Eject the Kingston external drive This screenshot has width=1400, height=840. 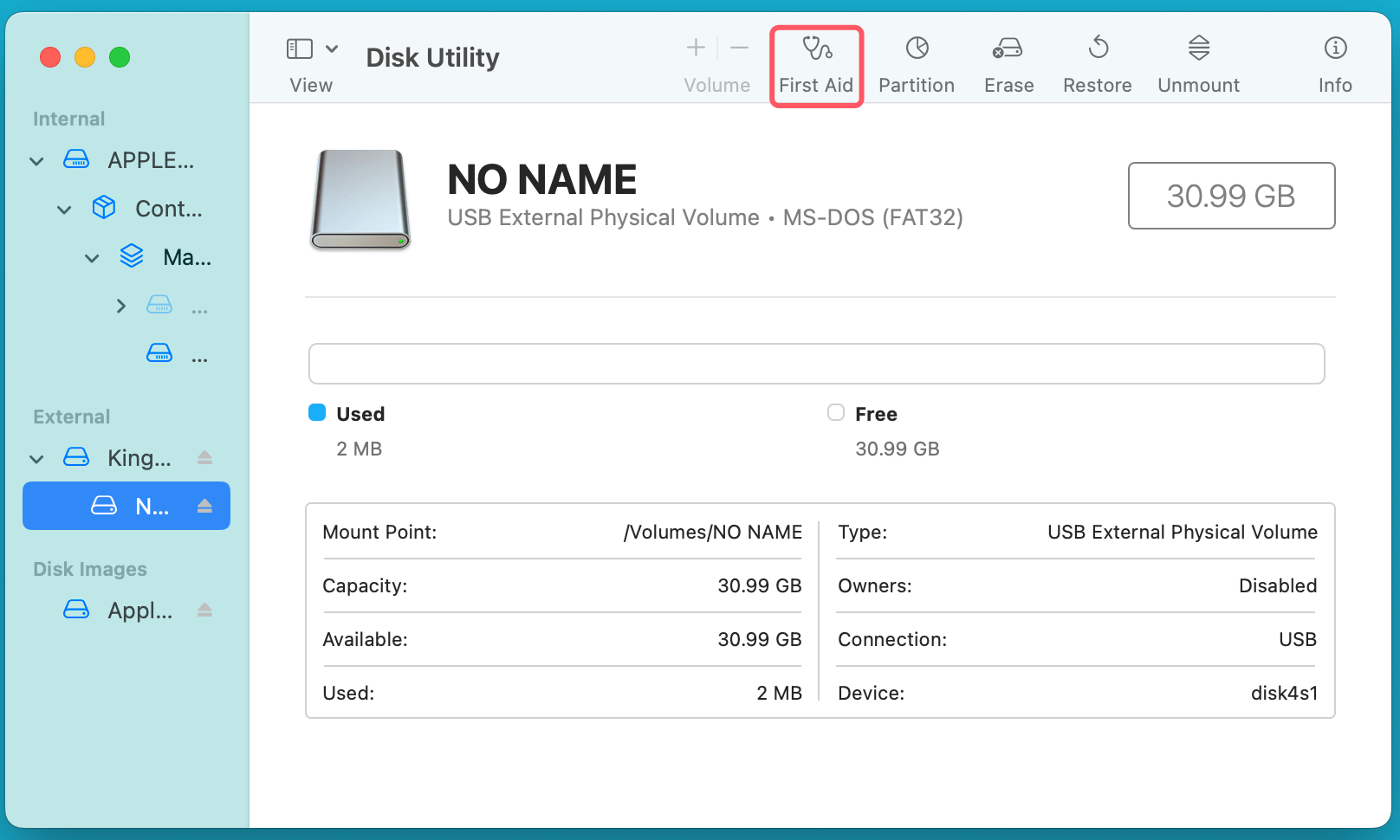click(205, 457)
